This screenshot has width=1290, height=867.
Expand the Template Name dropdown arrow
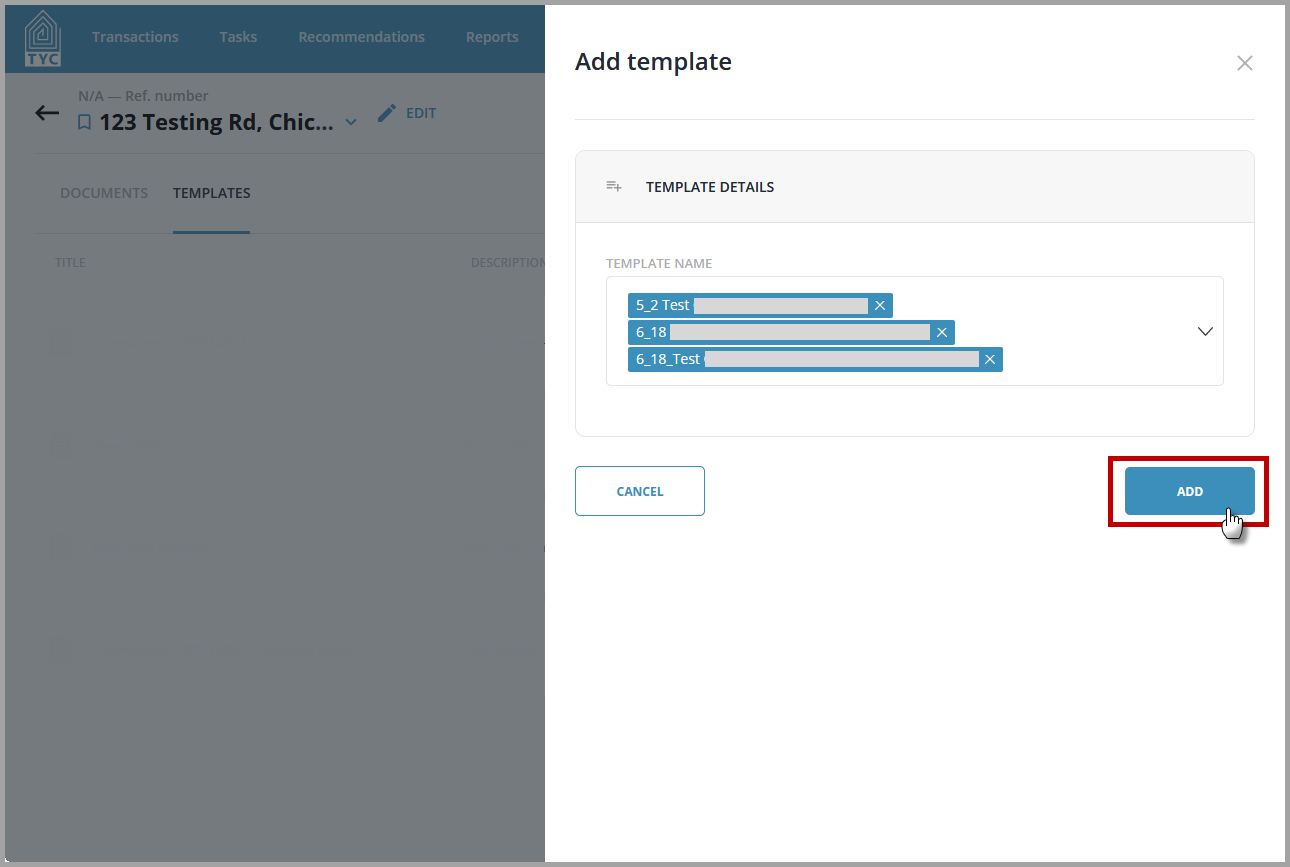[x=1205, y=331]
